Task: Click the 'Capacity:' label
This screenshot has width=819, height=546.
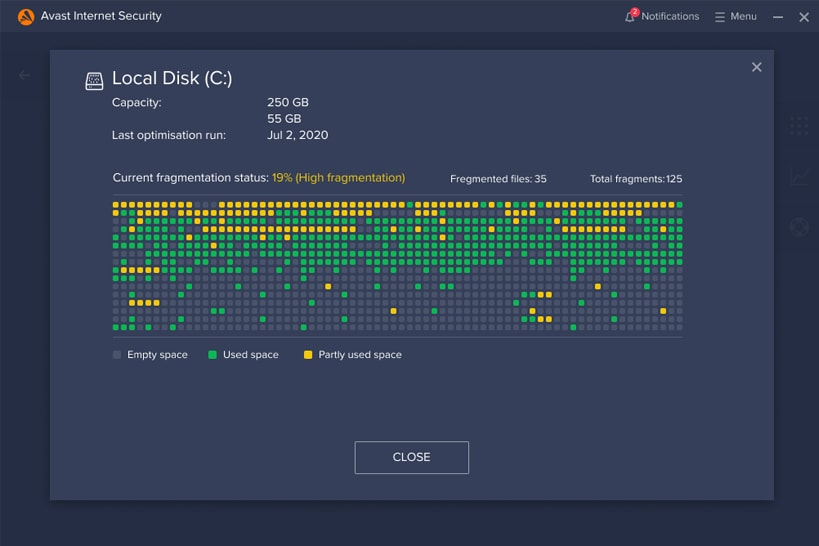Action: click(137, 102)
